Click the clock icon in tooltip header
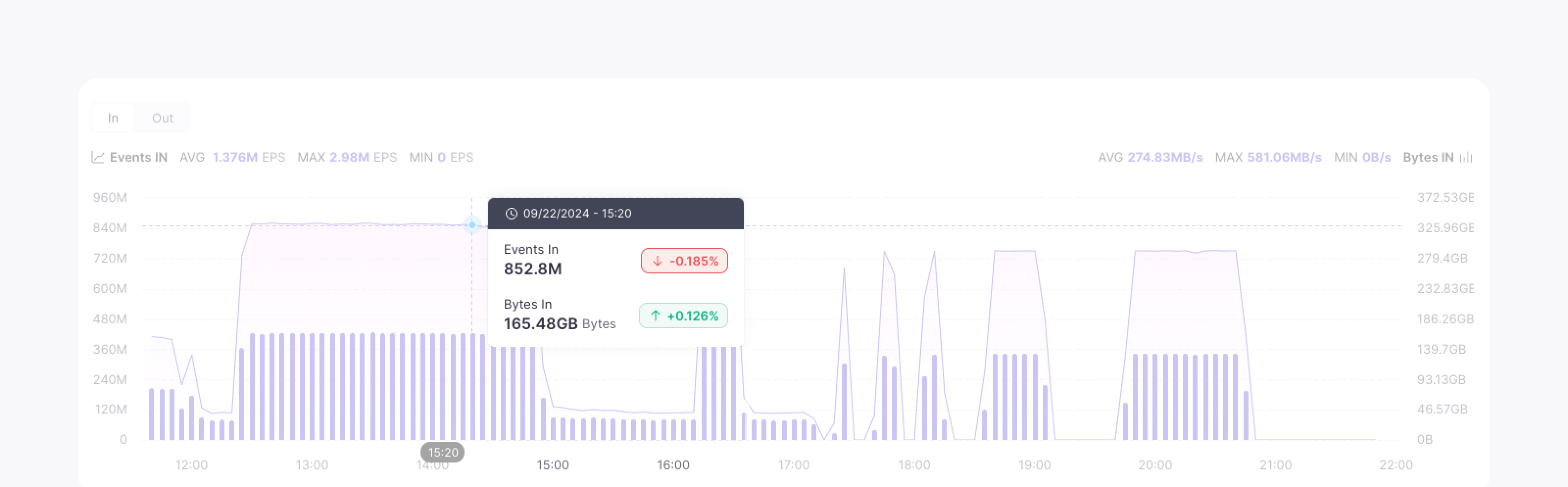This screenshot has height=487, width=1568. click(511, 214)
